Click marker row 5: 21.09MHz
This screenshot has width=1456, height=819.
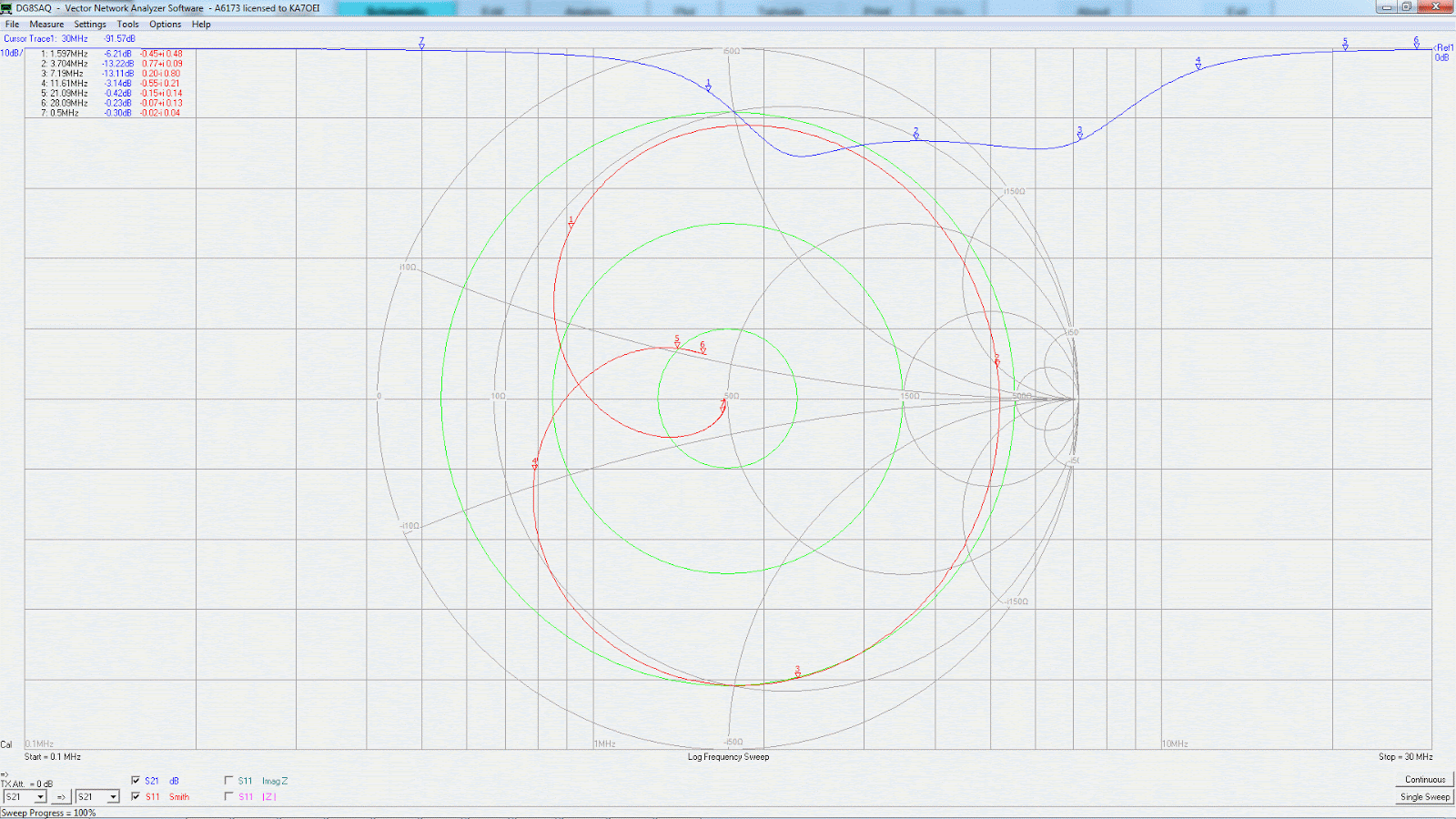click(x=111, y=94)
